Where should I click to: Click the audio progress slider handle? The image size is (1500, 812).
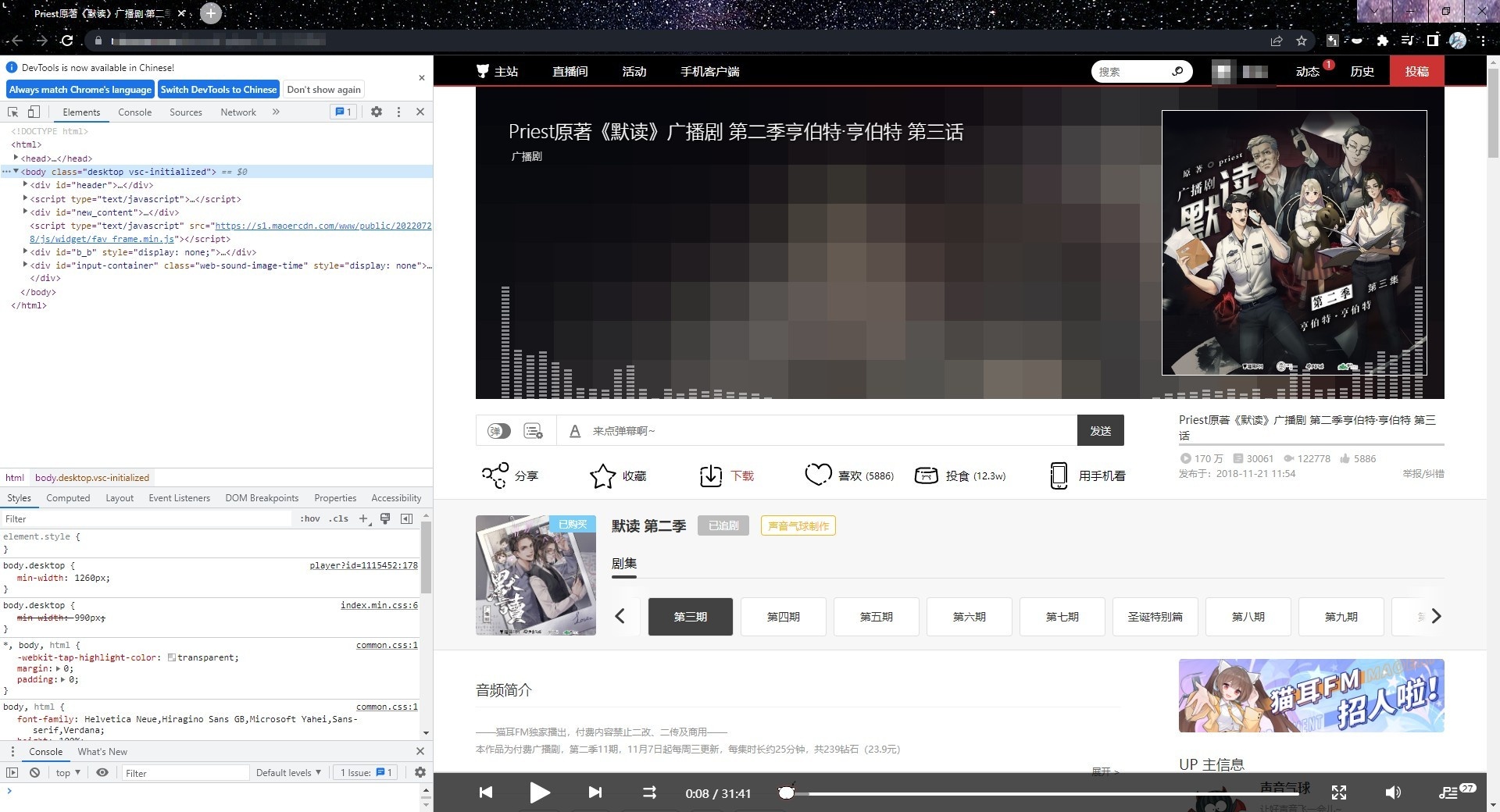tap(787, 792)
